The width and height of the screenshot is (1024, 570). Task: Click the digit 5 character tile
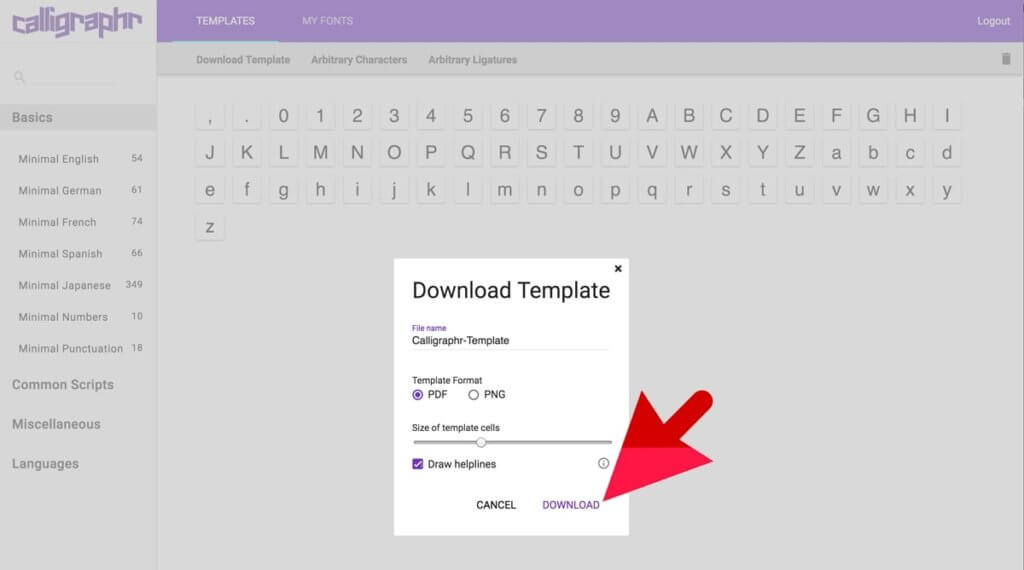pyautogui.click(x=468, y=116)
